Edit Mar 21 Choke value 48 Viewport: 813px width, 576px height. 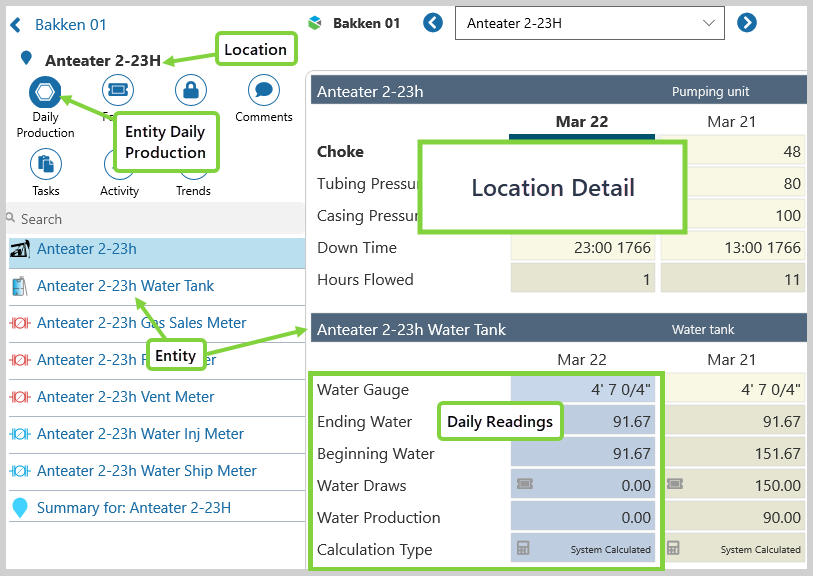(746, 151)
